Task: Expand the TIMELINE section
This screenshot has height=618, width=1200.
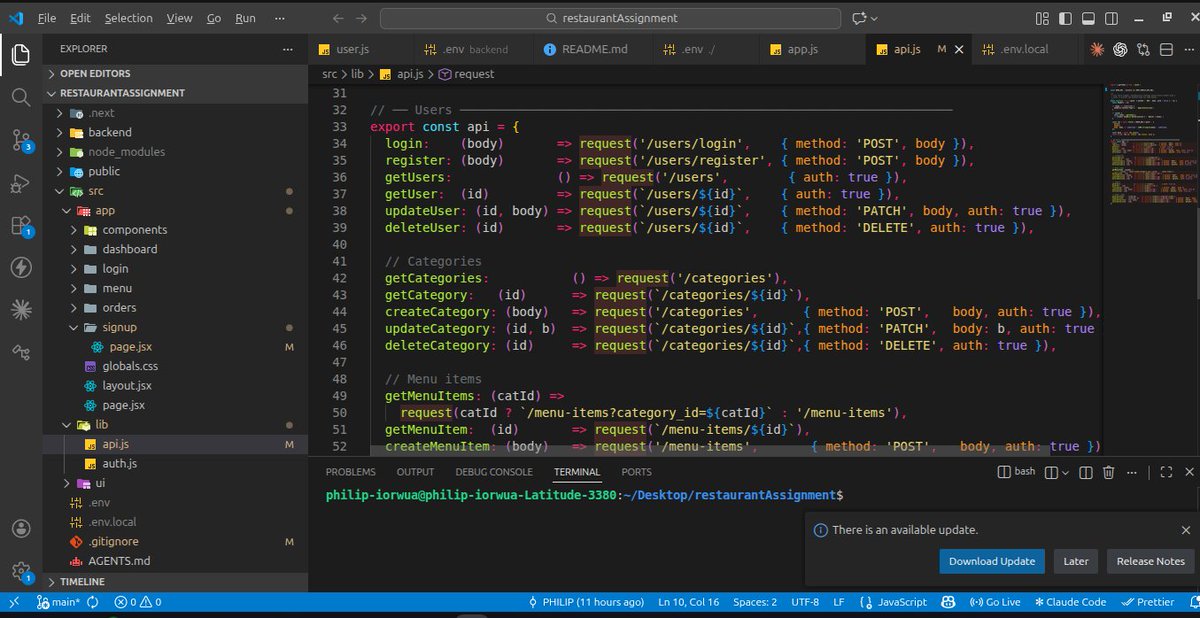Action: click(x=176, y=581)
